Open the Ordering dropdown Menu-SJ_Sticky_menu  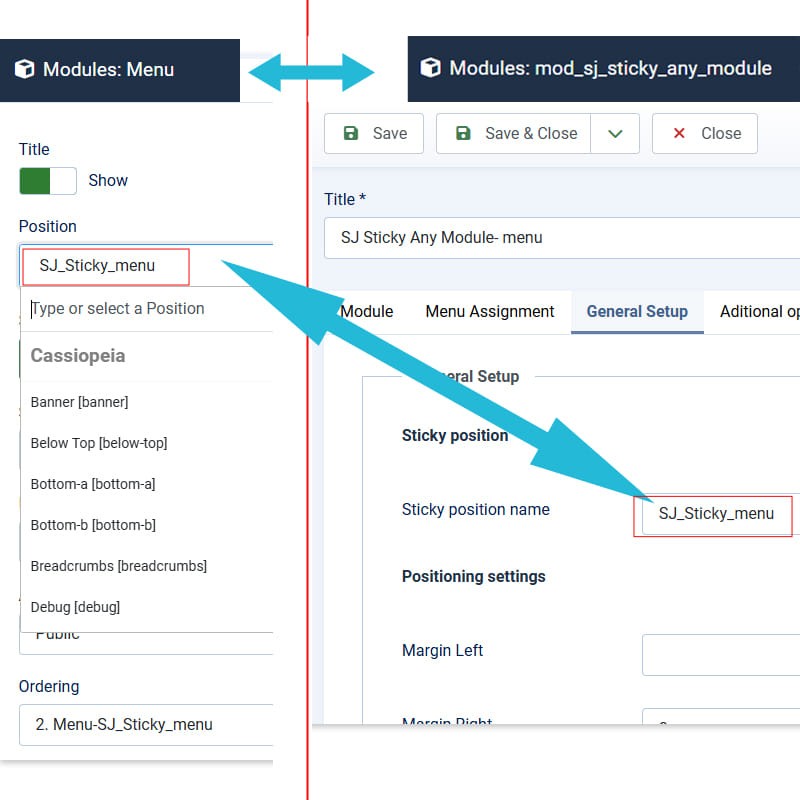146,724
